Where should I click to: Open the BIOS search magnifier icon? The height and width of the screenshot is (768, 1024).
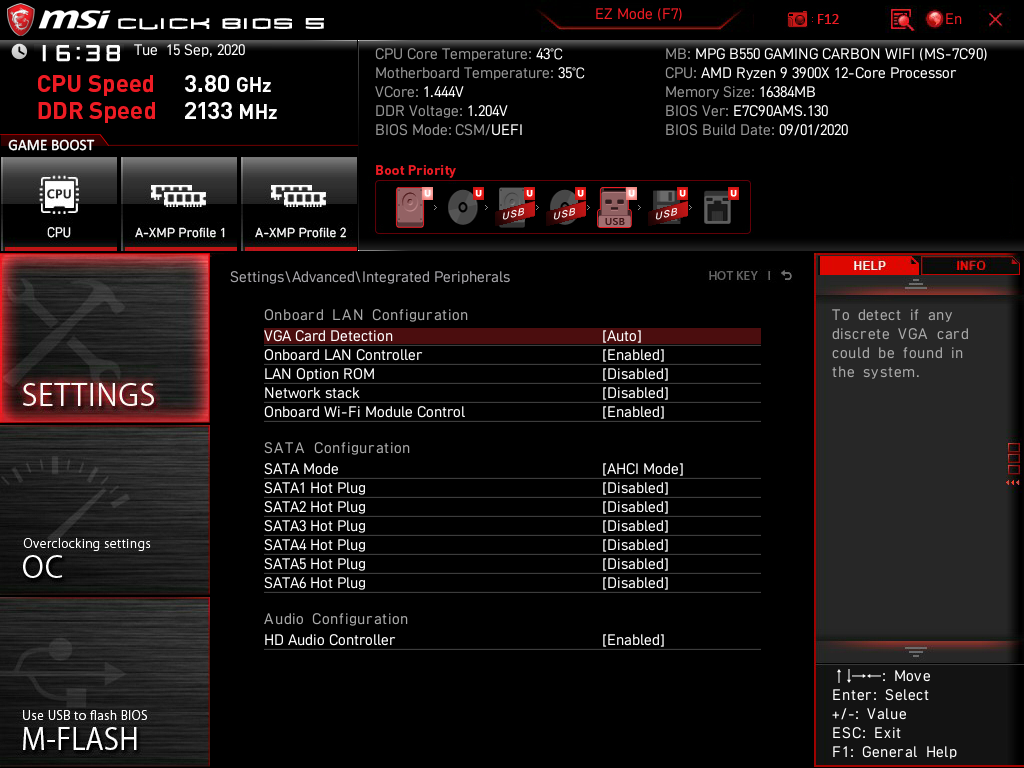click(x=901, y=20)
